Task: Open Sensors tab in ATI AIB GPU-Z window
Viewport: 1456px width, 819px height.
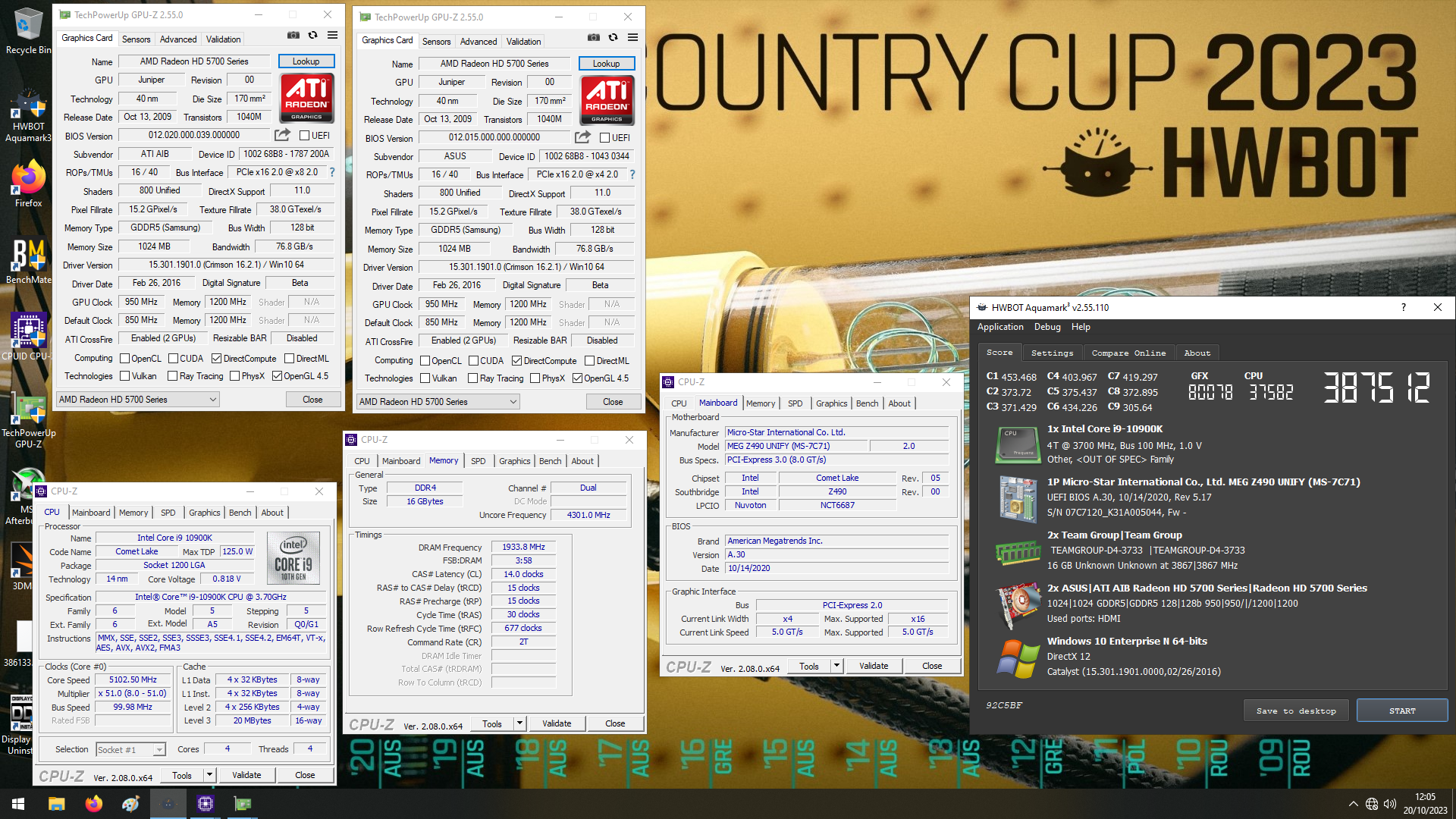Action: [136, 39]
